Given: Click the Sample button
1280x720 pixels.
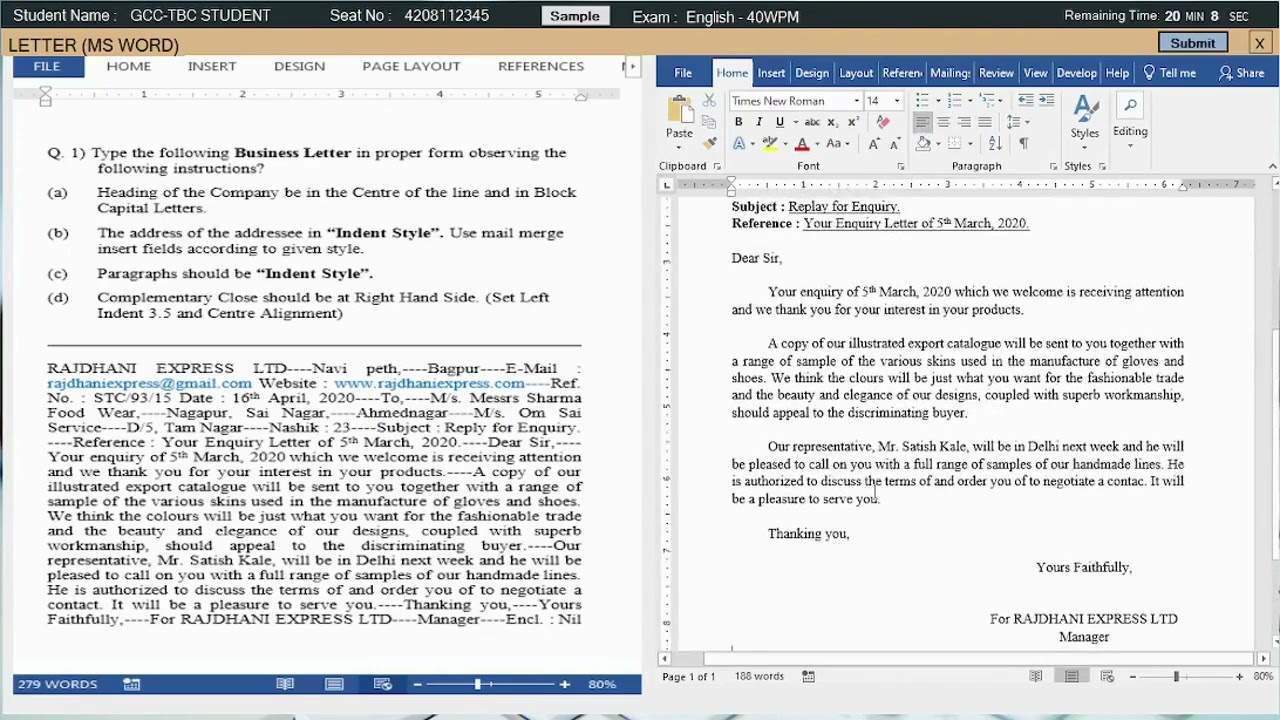Looking at the screenshot, I should (575, 16).
